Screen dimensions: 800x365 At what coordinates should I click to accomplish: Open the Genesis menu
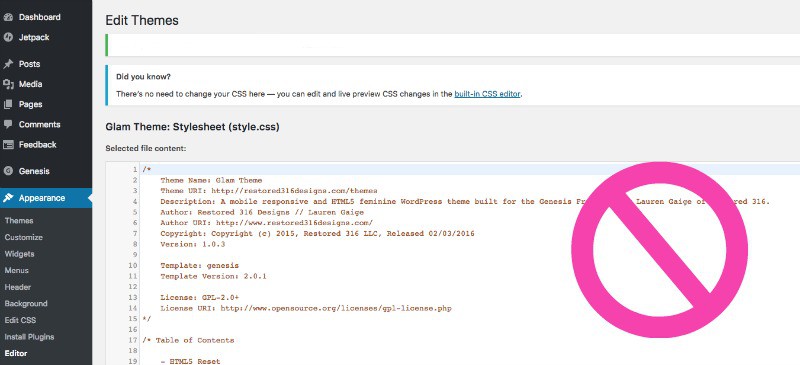pos(34,171)
